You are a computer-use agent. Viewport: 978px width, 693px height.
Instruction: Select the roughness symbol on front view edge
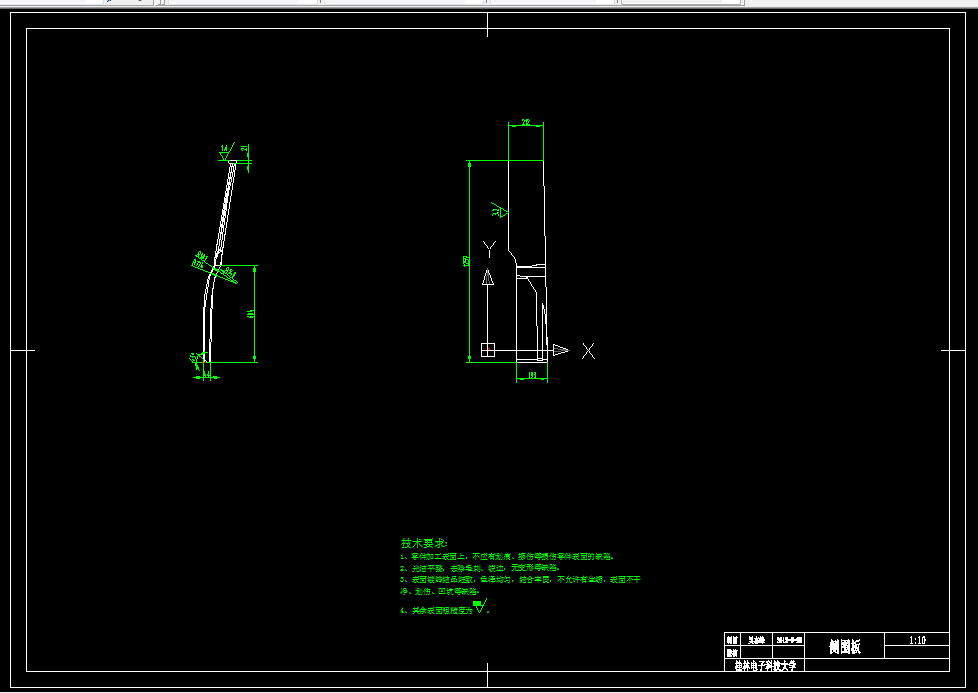pos(500,210)
